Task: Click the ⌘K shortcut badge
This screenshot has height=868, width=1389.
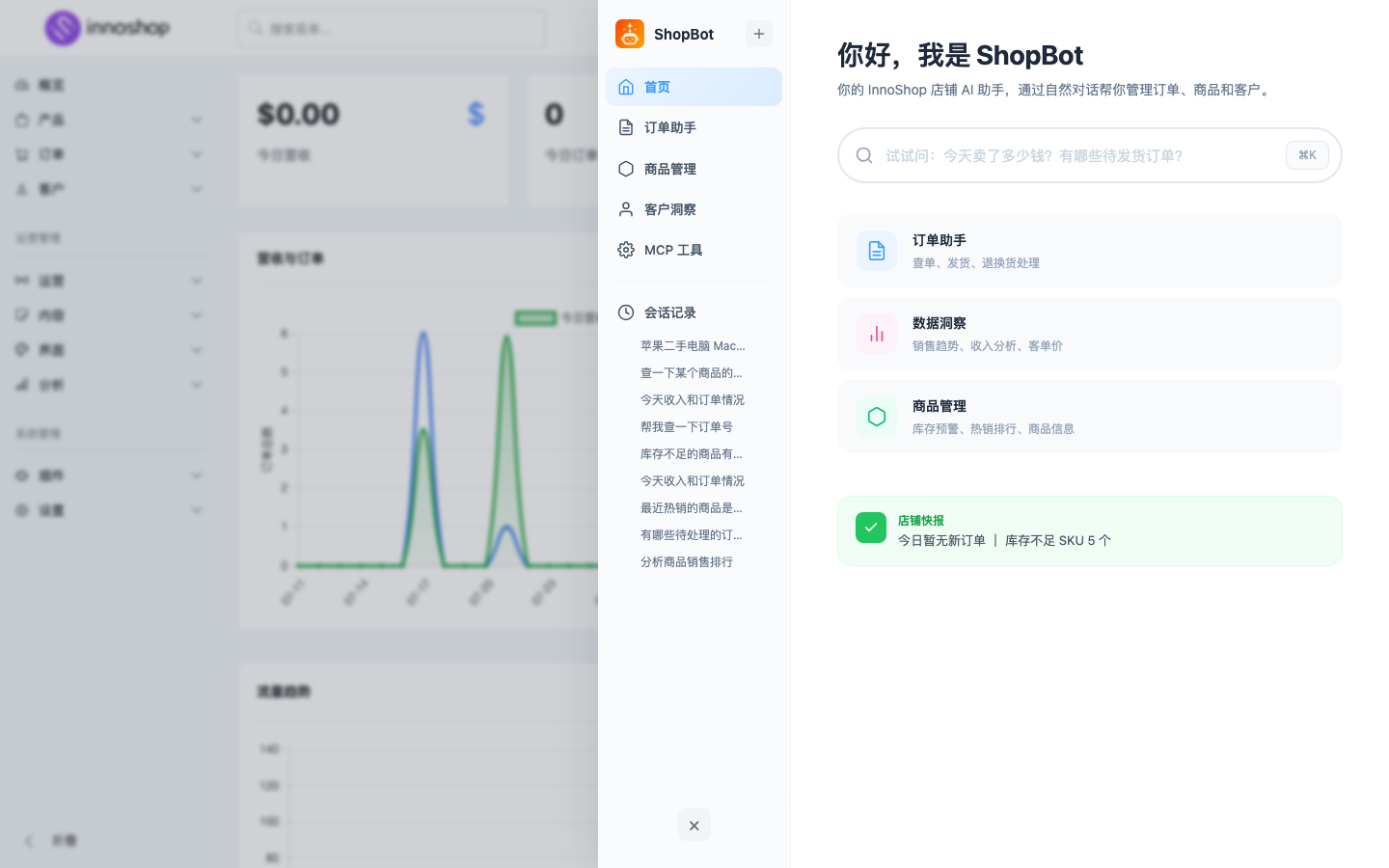Action: [x=1307, y=155]
